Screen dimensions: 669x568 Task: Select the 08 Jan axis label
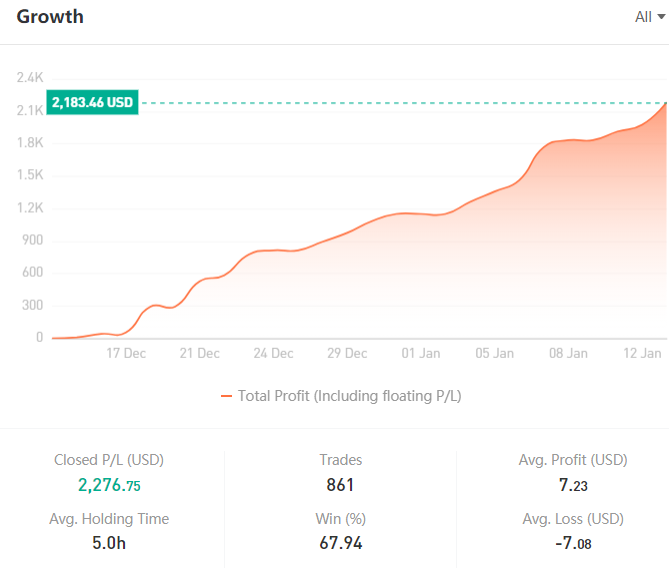pos(568,353)
